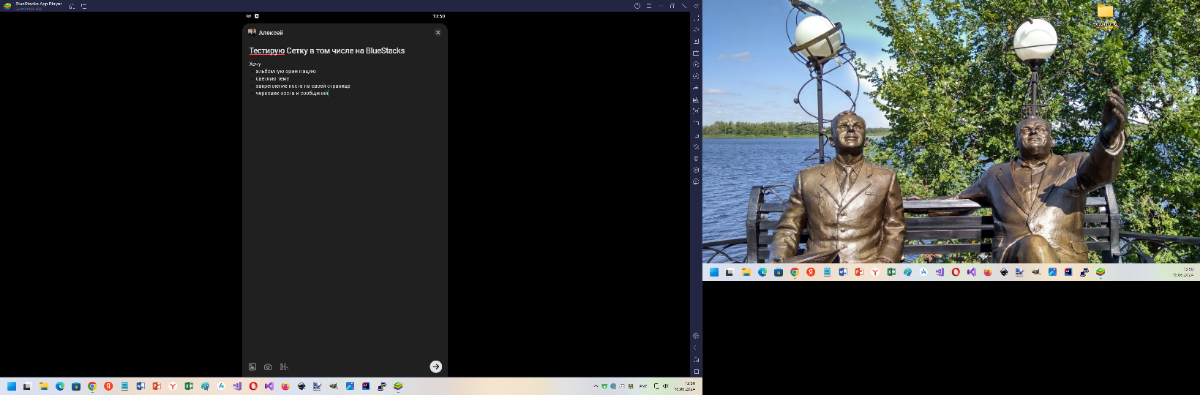Click the Алексей author avatar
The width and height of the screenshot is (1200, 395).
click(252, 32)
